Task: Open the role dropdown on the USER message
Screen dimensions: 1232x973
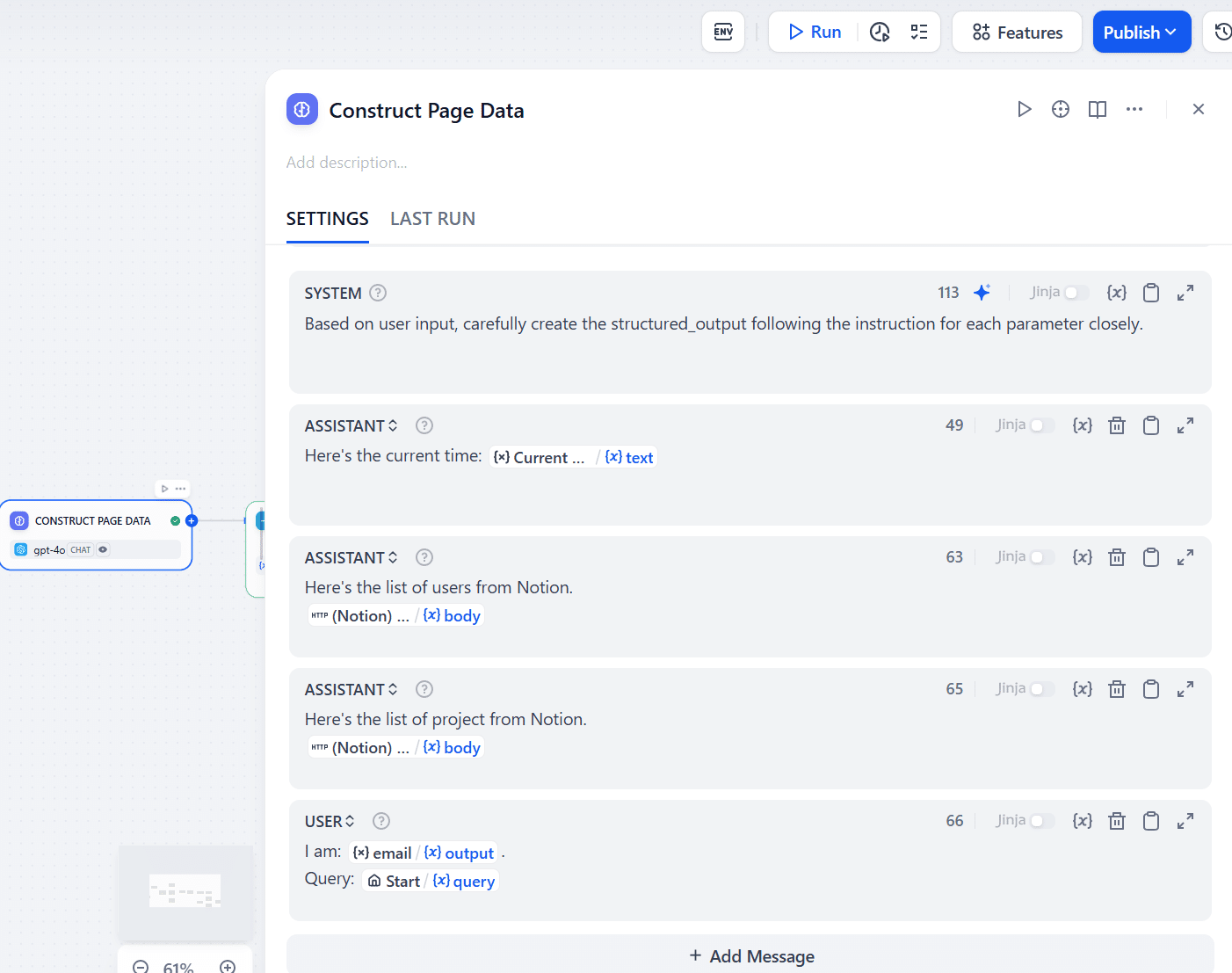Action: (330, 821)
